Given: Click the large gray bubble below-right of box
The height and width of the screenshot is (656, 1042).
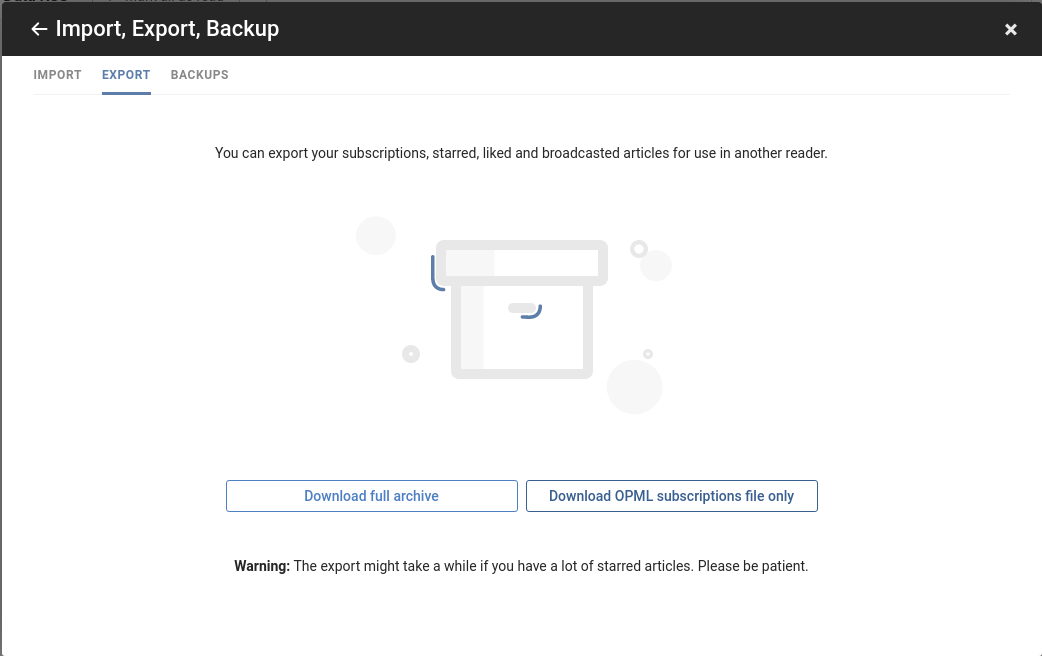Looking at the screenshot, I should coord(634,387).
